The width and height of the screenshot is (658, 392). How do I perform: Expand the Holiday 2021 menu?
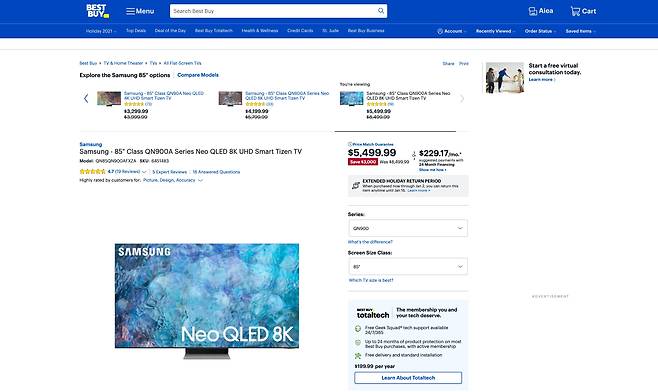click(x=101, y=31)
